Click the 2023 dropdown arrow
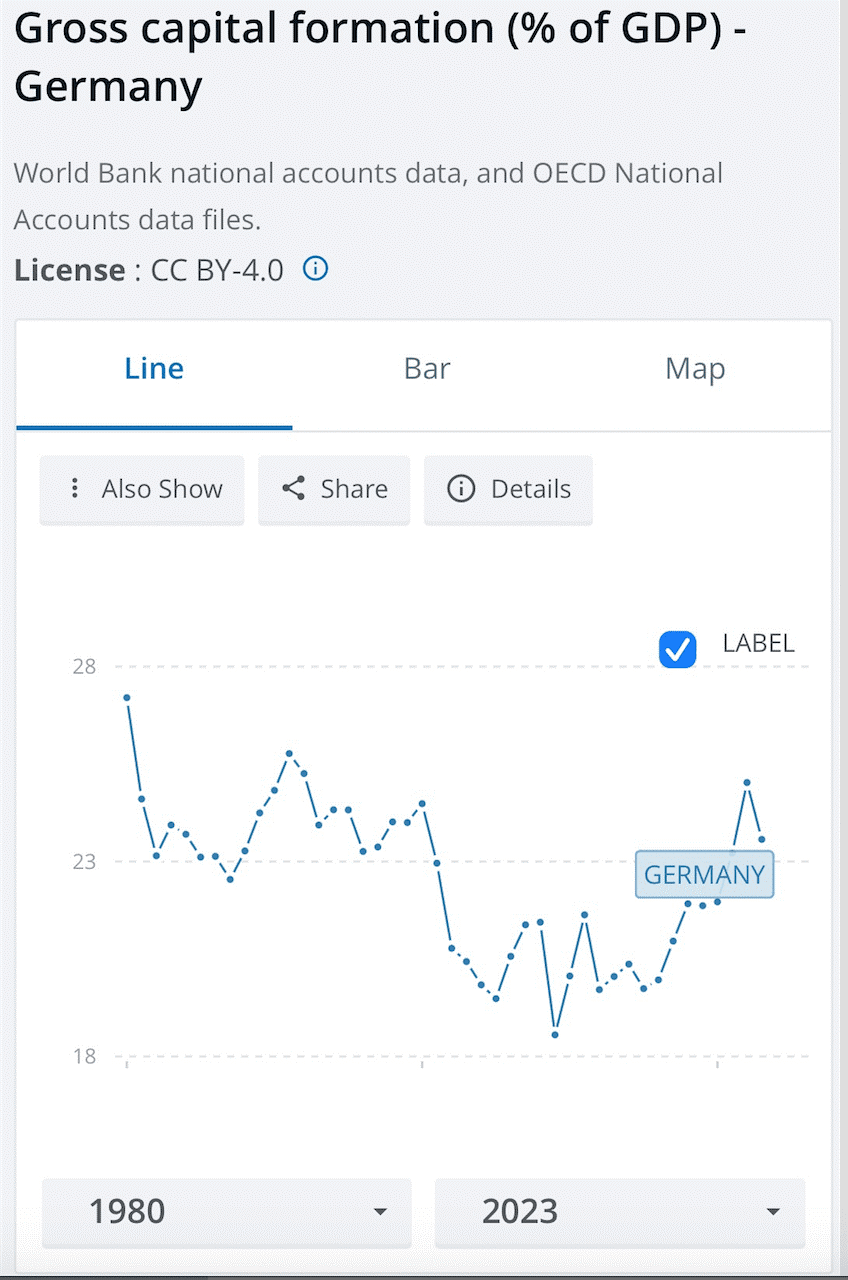 click(772, 1212)
